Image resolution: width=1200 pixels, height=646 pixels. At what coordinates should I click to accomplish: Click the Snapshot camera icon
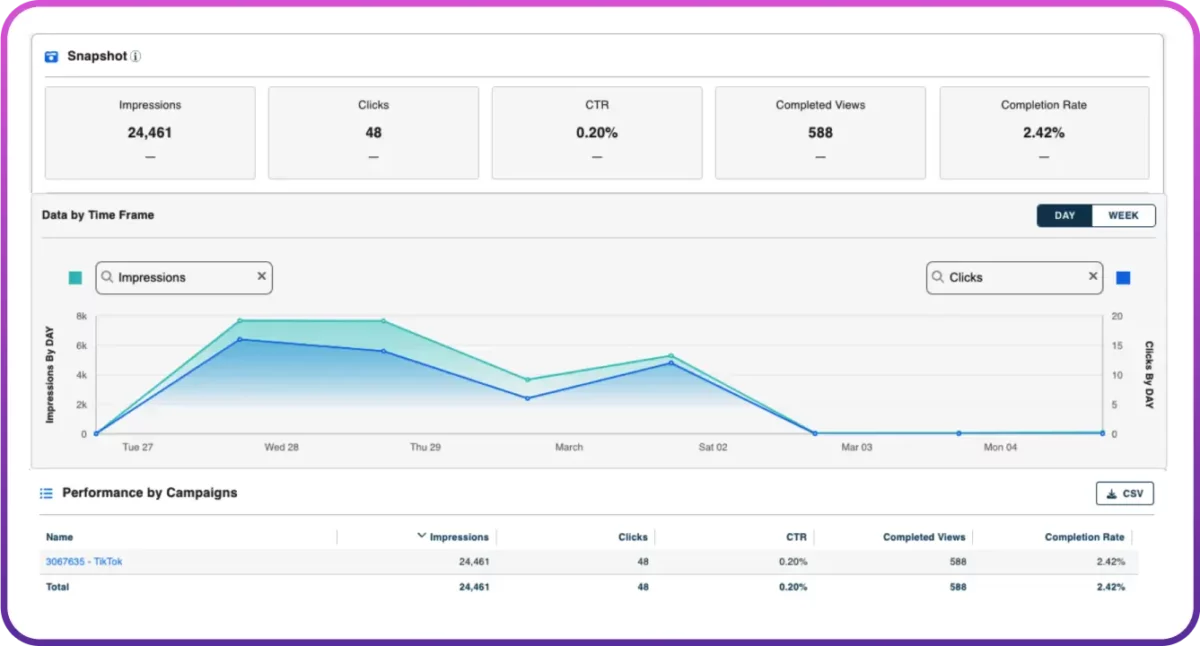click(50, 56)
